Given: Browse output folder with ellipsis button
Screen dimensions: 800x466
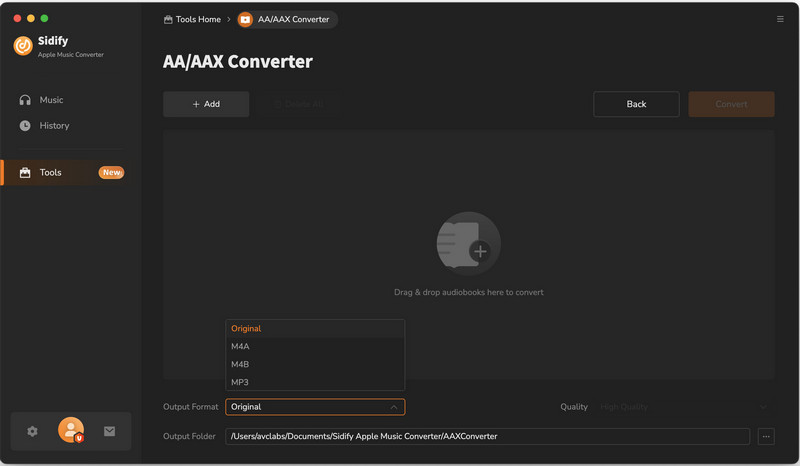Looking at the screenshot, I should point(766,436).
